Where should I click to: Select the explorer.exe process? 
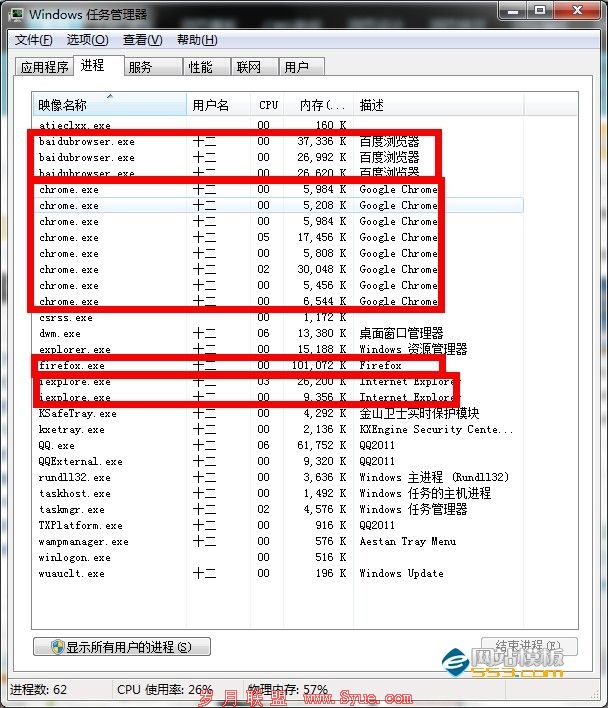coord(278,349)
